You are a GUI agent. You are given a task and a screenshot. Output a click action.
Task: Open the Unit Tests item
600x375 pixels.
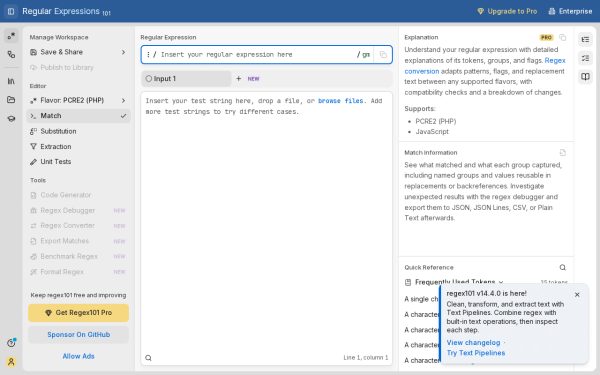pyautogui.click(x=78, y=162)
